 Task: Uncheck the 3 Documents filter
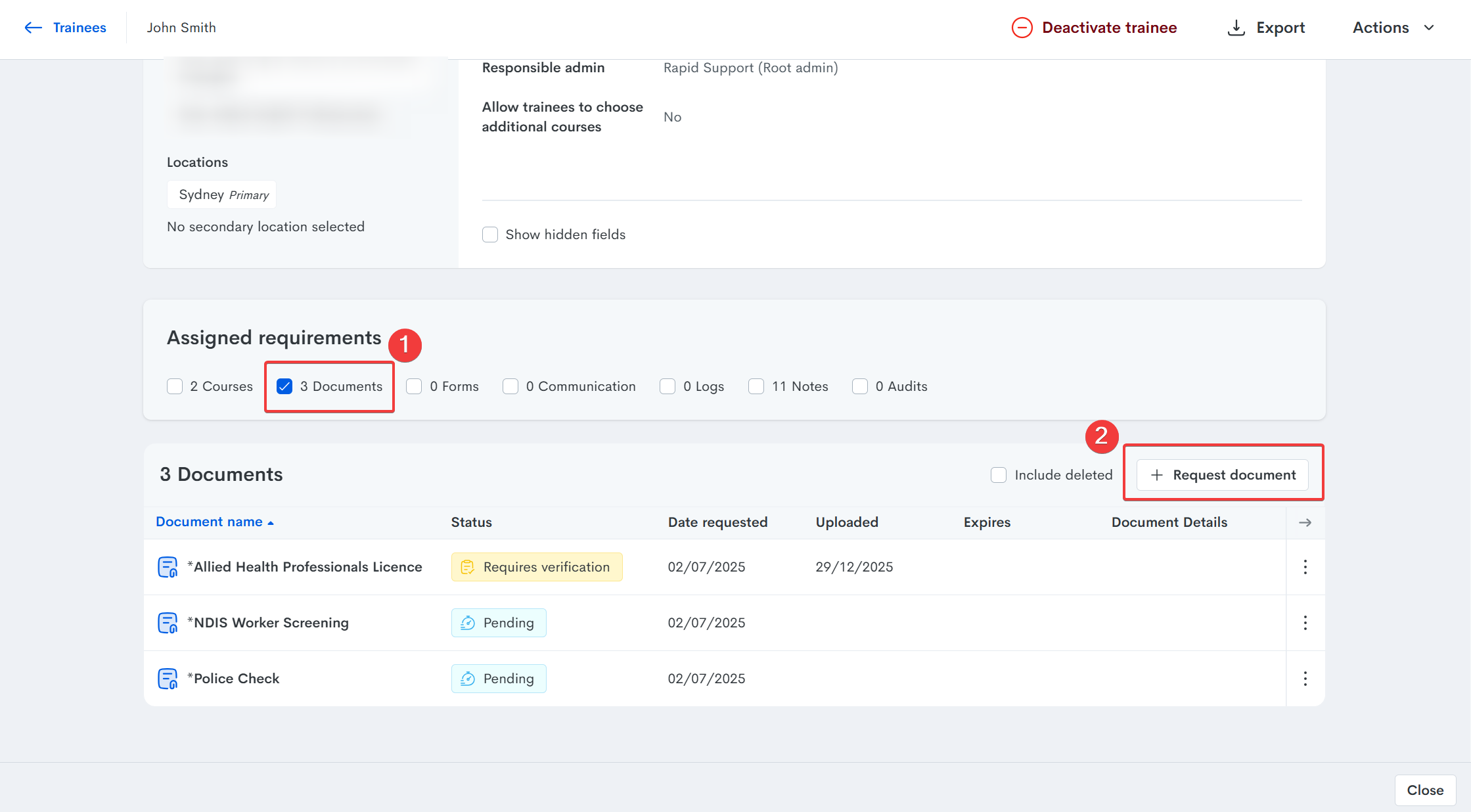click(284, 386)
